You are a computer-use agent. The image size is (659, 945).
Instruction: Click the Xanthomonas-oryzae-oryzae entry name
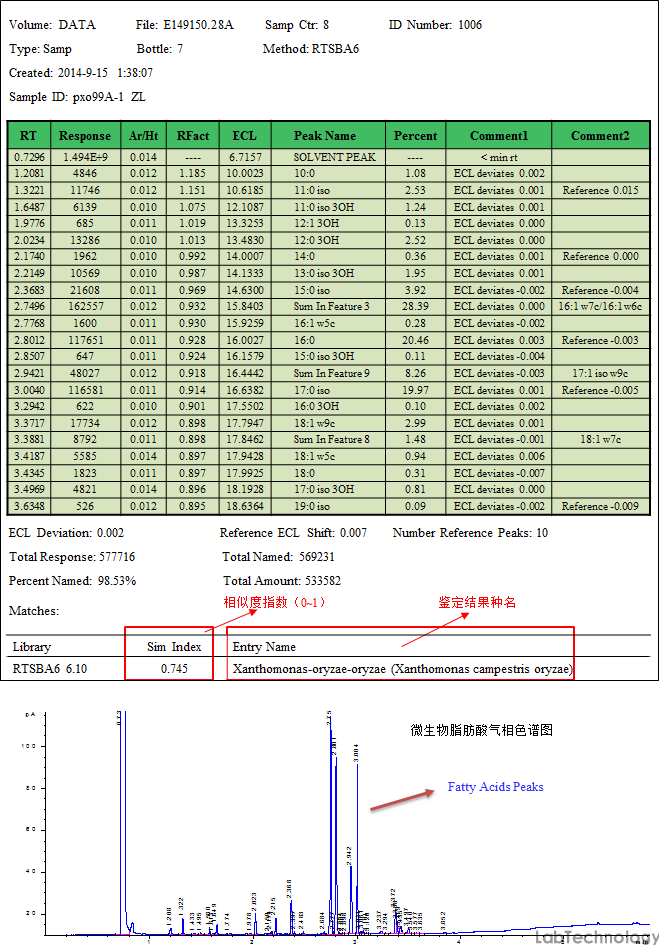tap(402, 669)
